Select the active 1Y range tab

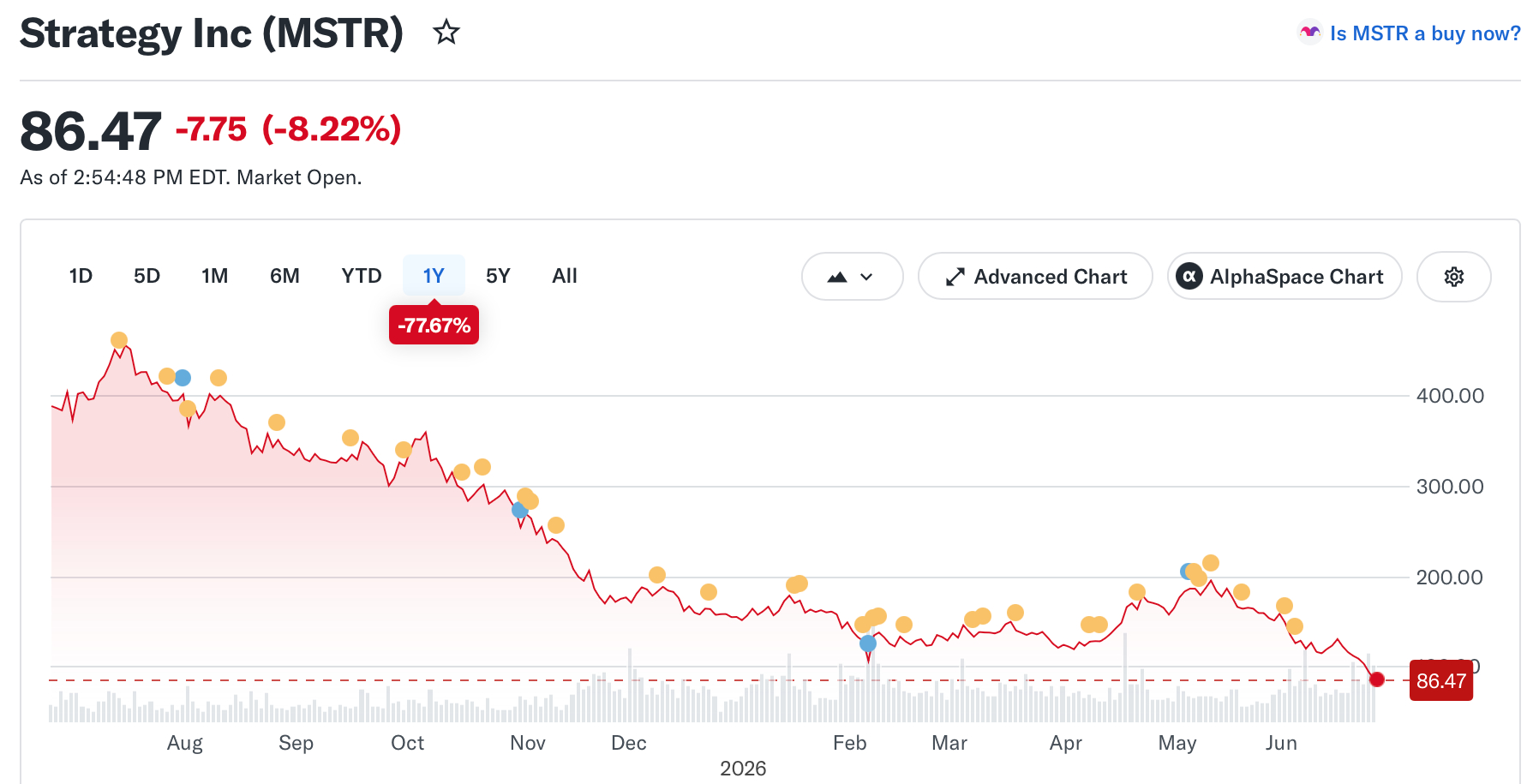434,276
